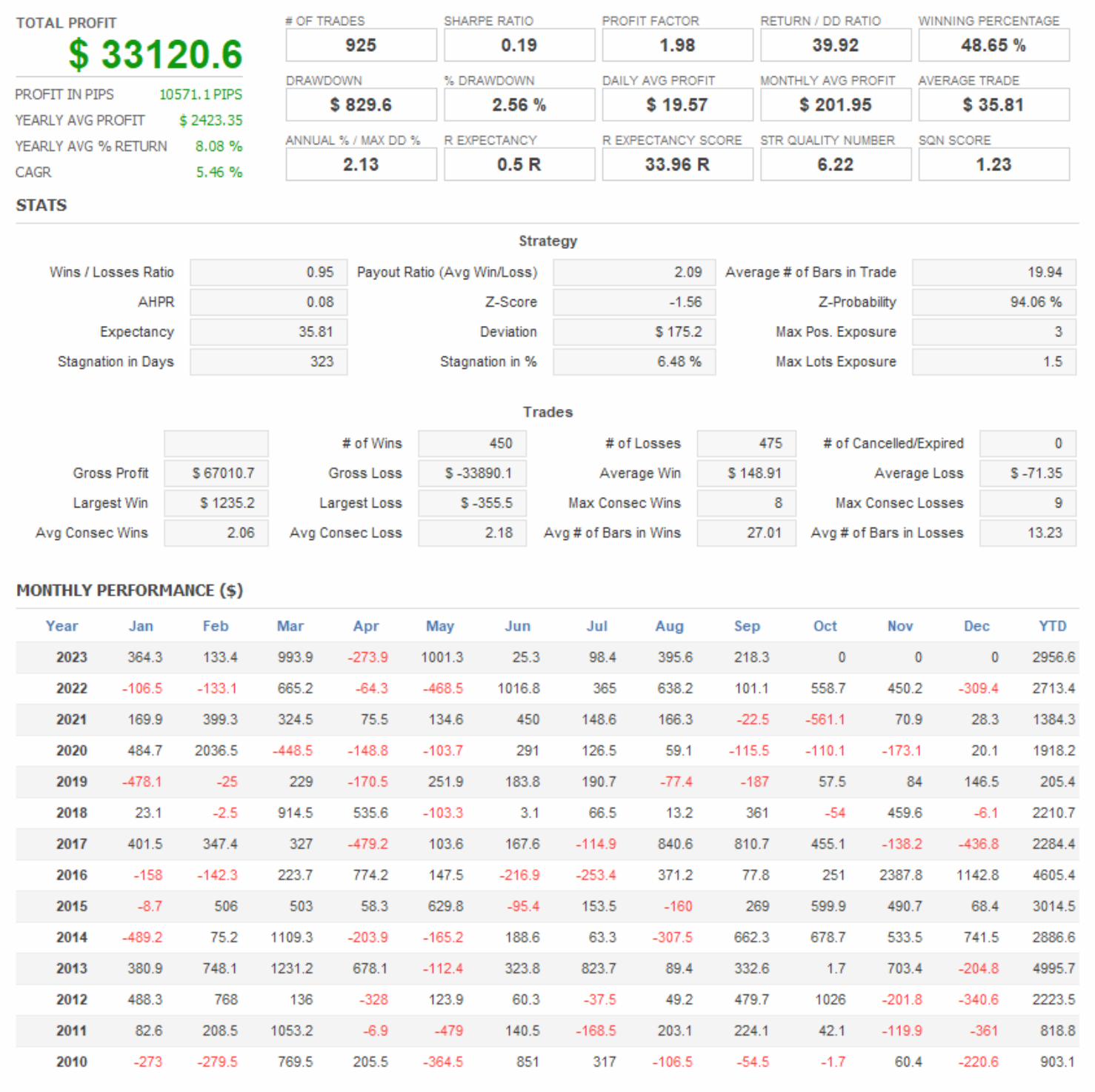Click Yearly Avg % Return value 8.08 %
1095x1092 pixels.
219,146
